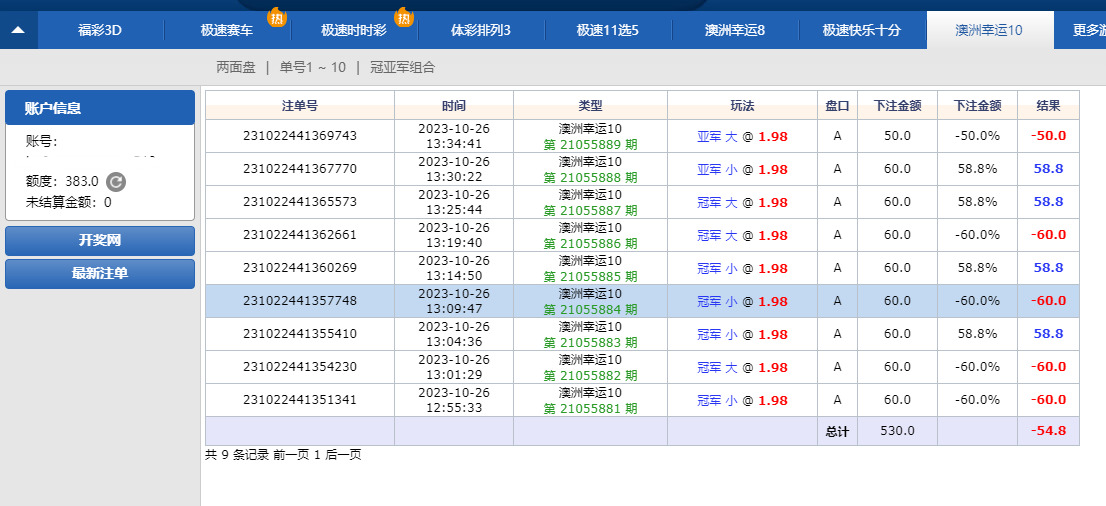Collapse the menu with the top-left up arrow

pyautogui.click(x=18, y=30)
